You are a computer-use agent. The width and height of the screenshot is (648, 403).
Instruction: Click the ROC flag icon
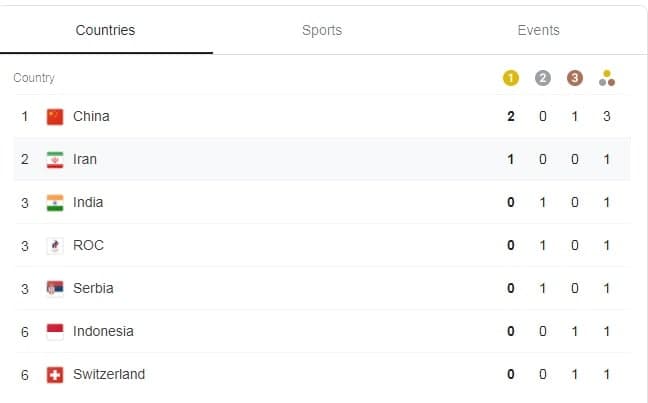coord(55,246)
